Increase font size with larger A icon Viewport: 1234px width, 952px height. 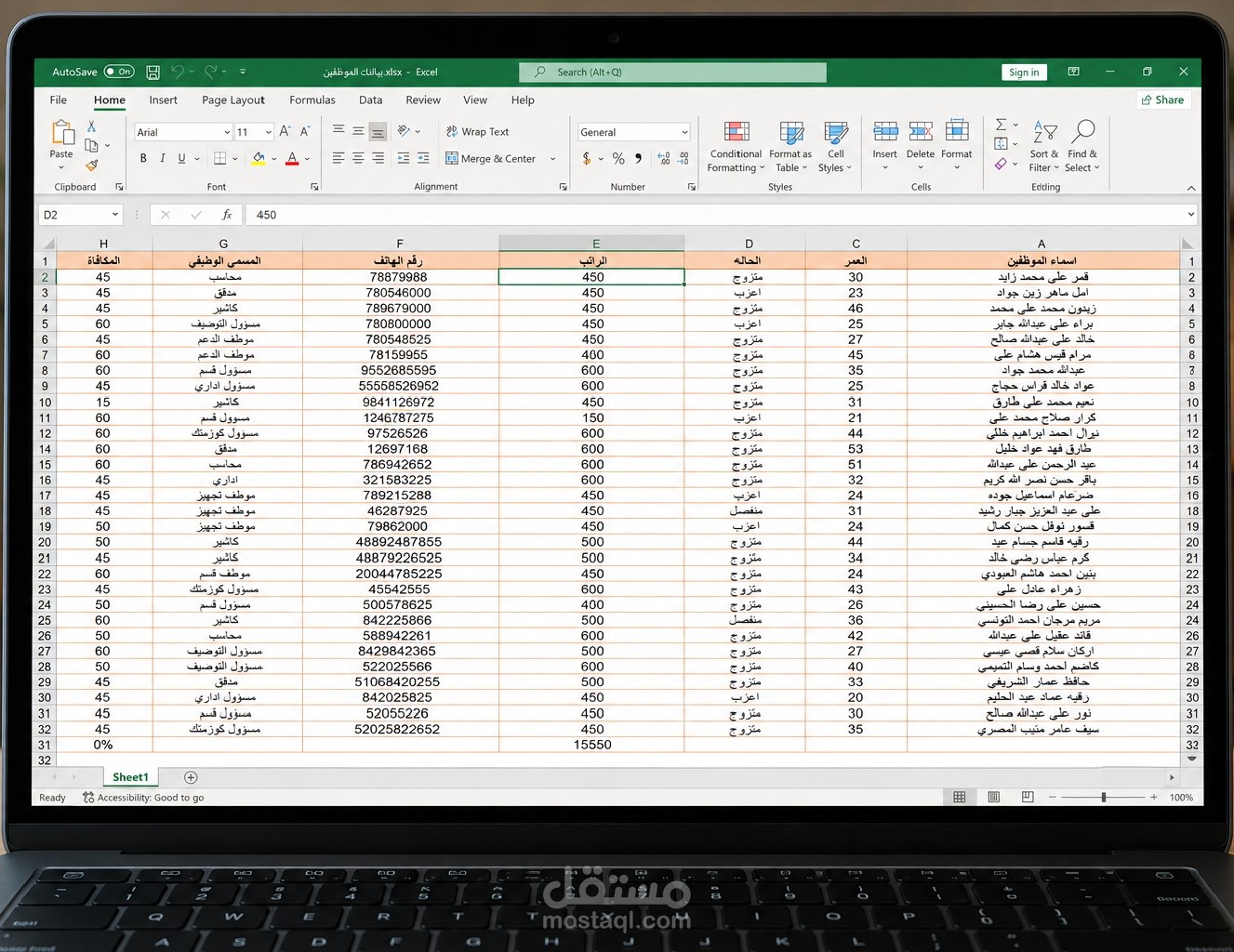click(285, 132)
